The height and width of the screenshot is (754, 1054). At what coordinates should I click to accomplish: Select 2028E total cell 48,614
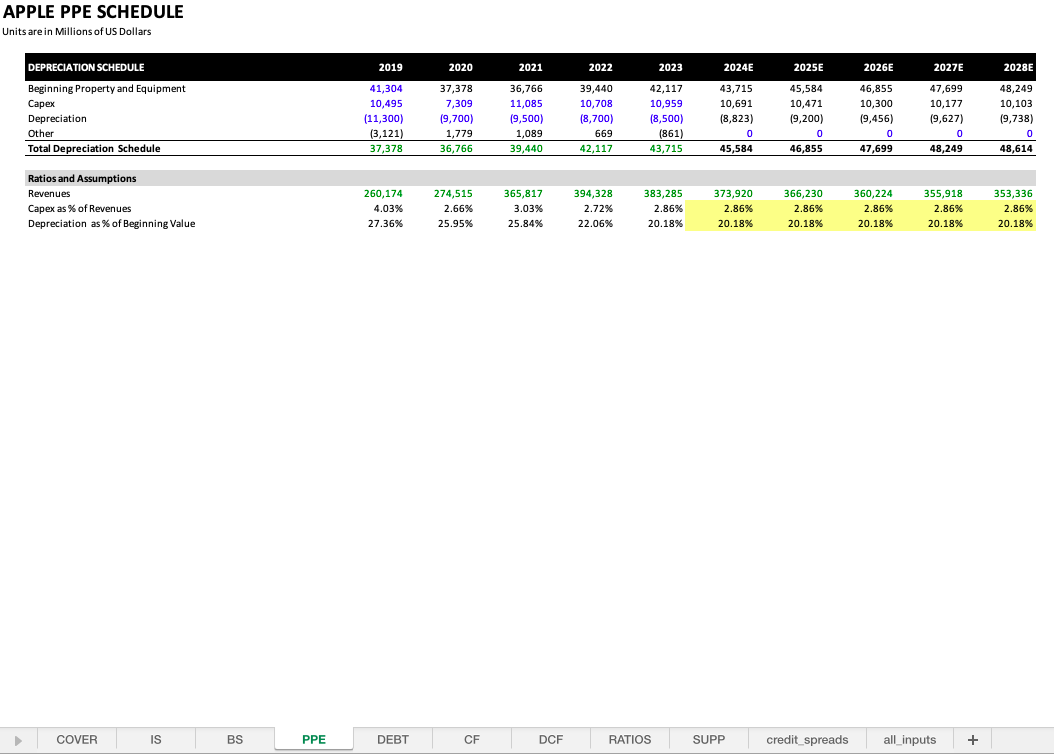[1016, 149]
